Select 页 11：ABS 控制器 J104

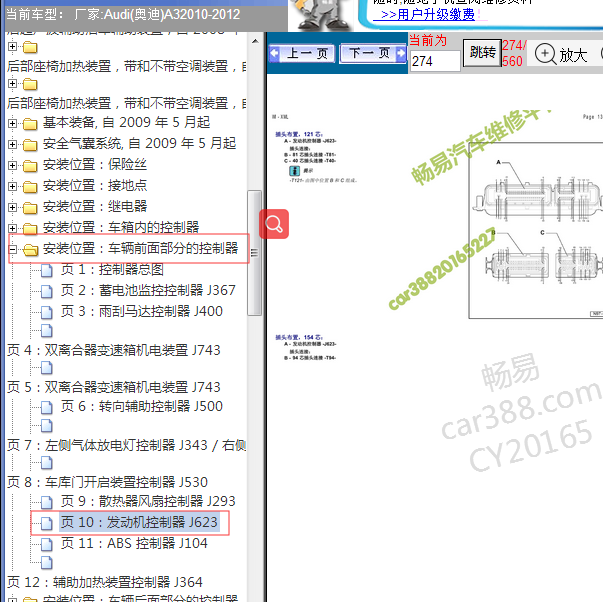(134, 544)
